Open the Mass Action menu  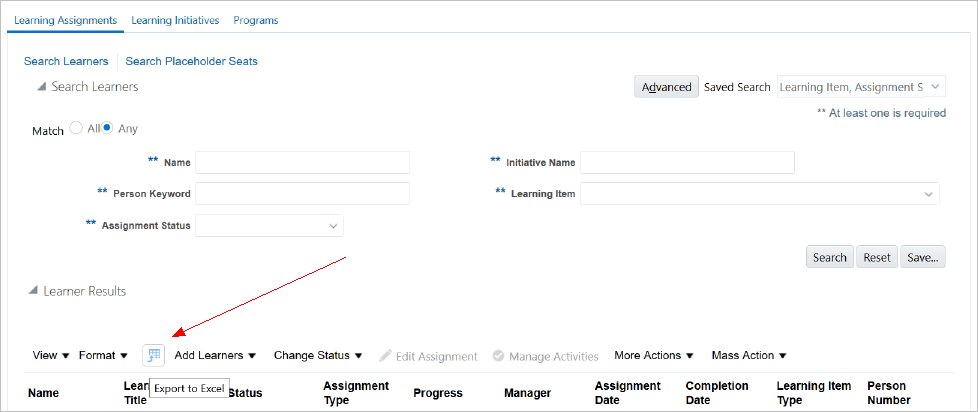749,355
